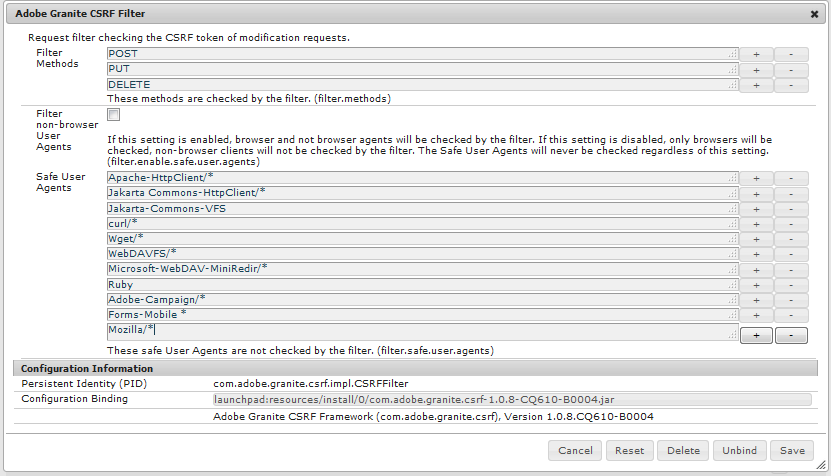Edit the DELETE filter method field
This screenshot has width=831, height=476.
pyautogui.click(x=422, y=84)
